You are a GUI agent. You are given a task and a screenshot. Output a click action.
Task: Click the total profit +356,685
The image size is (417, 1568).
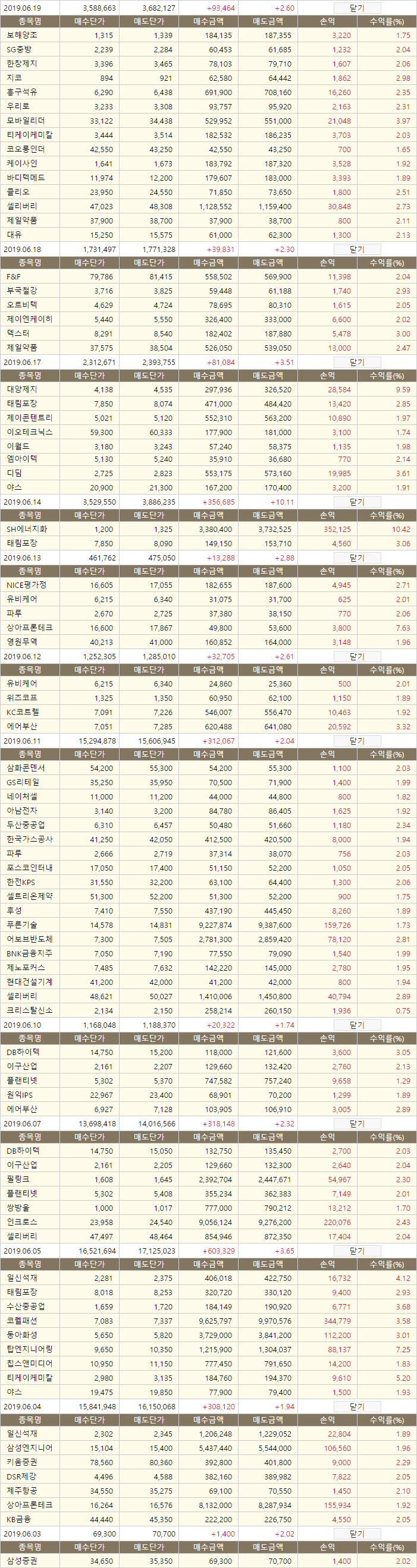pyautogui.click(x=218, y=502)
